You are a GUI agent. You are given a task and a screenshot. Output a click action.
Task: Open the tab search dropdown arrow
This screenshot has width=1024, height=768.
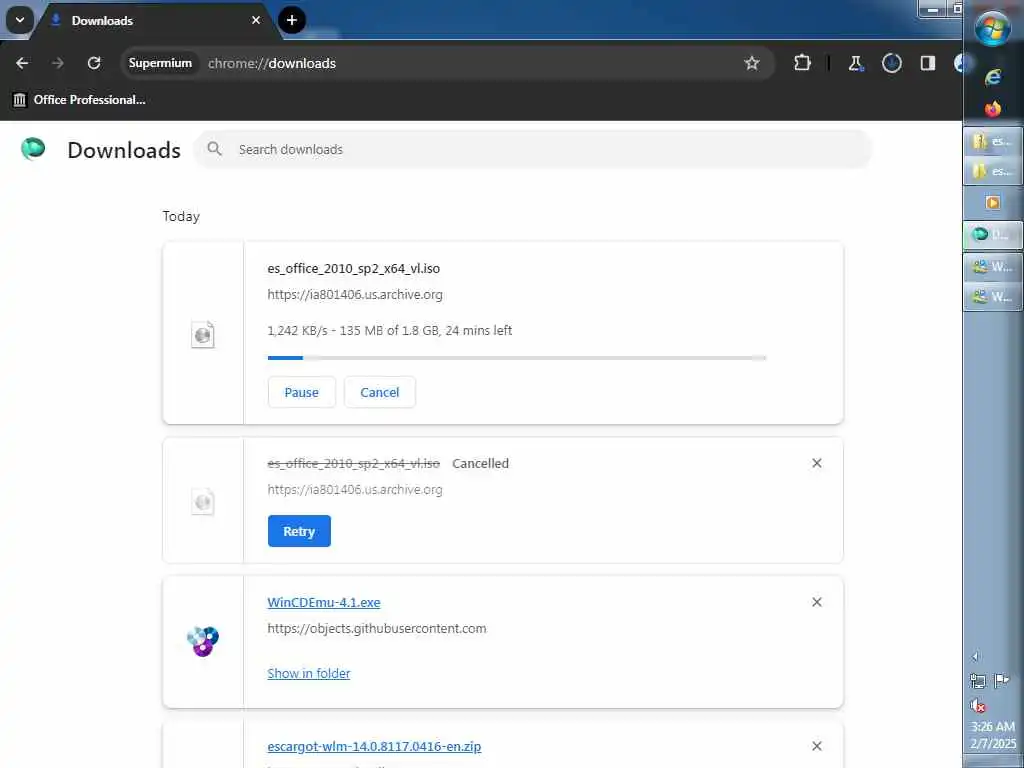(x=20, y=20)
